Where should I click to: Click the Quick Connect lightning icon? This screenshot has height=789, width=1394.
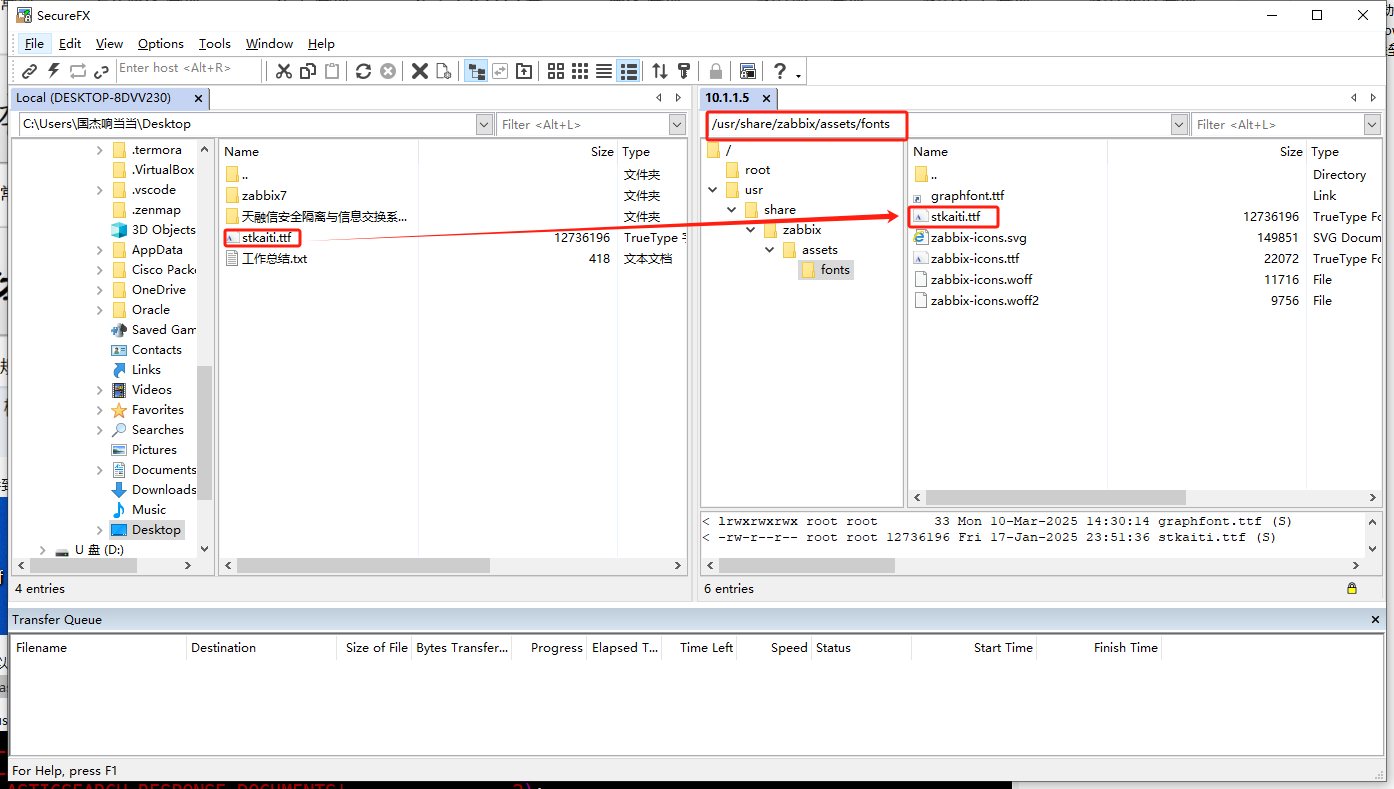coord(54,71)
